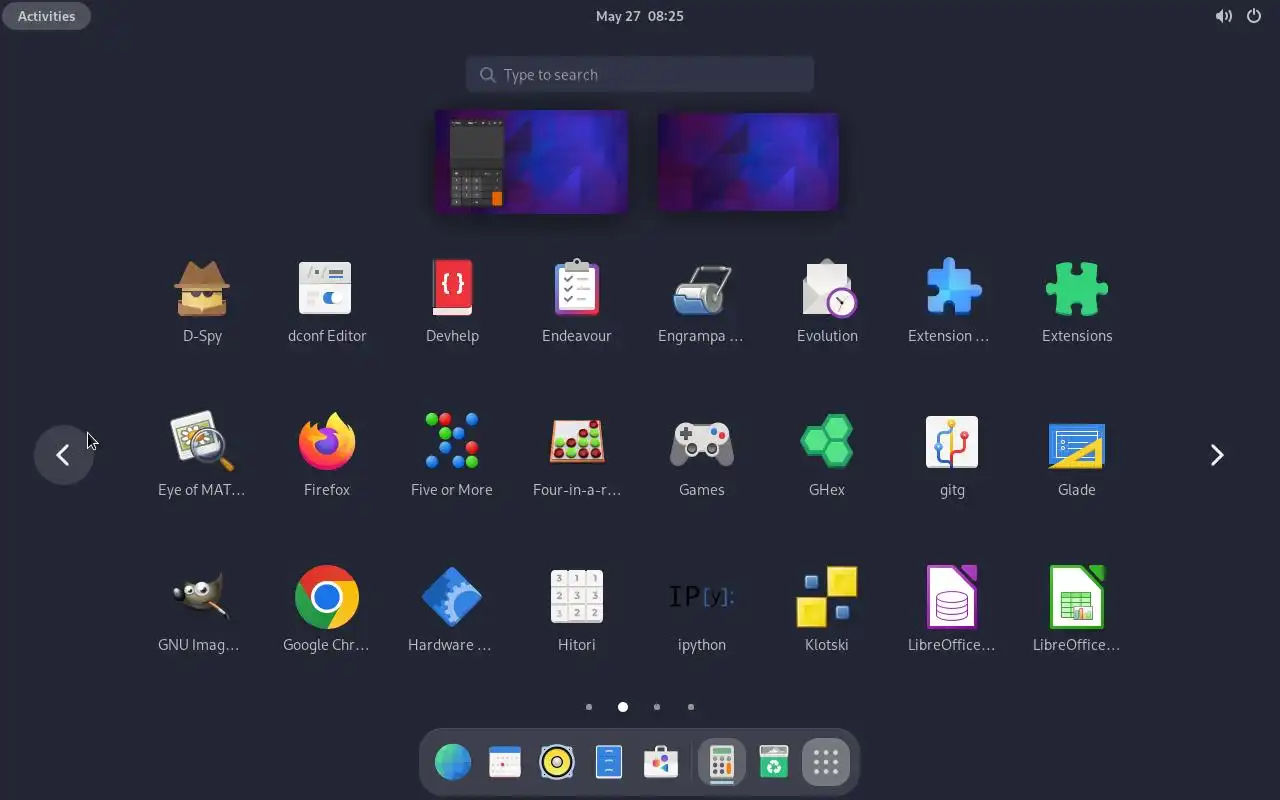Open Engrampa archive manager
This screenshot has height=800, width=1280.
(x=702, y=302)
